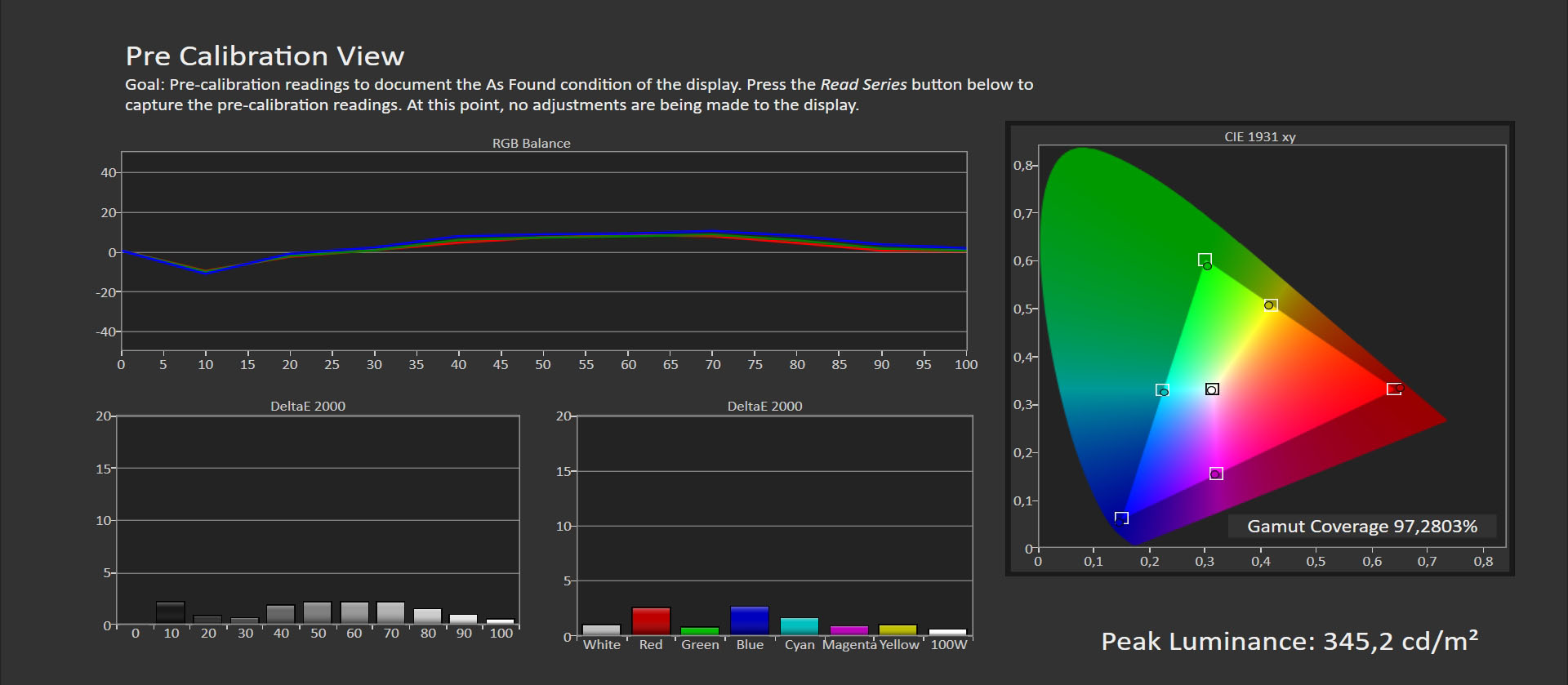Click the Cyan bar in color DeltaE chart
This screenshot has width=1568, height=685.
[x=799, y=626]
